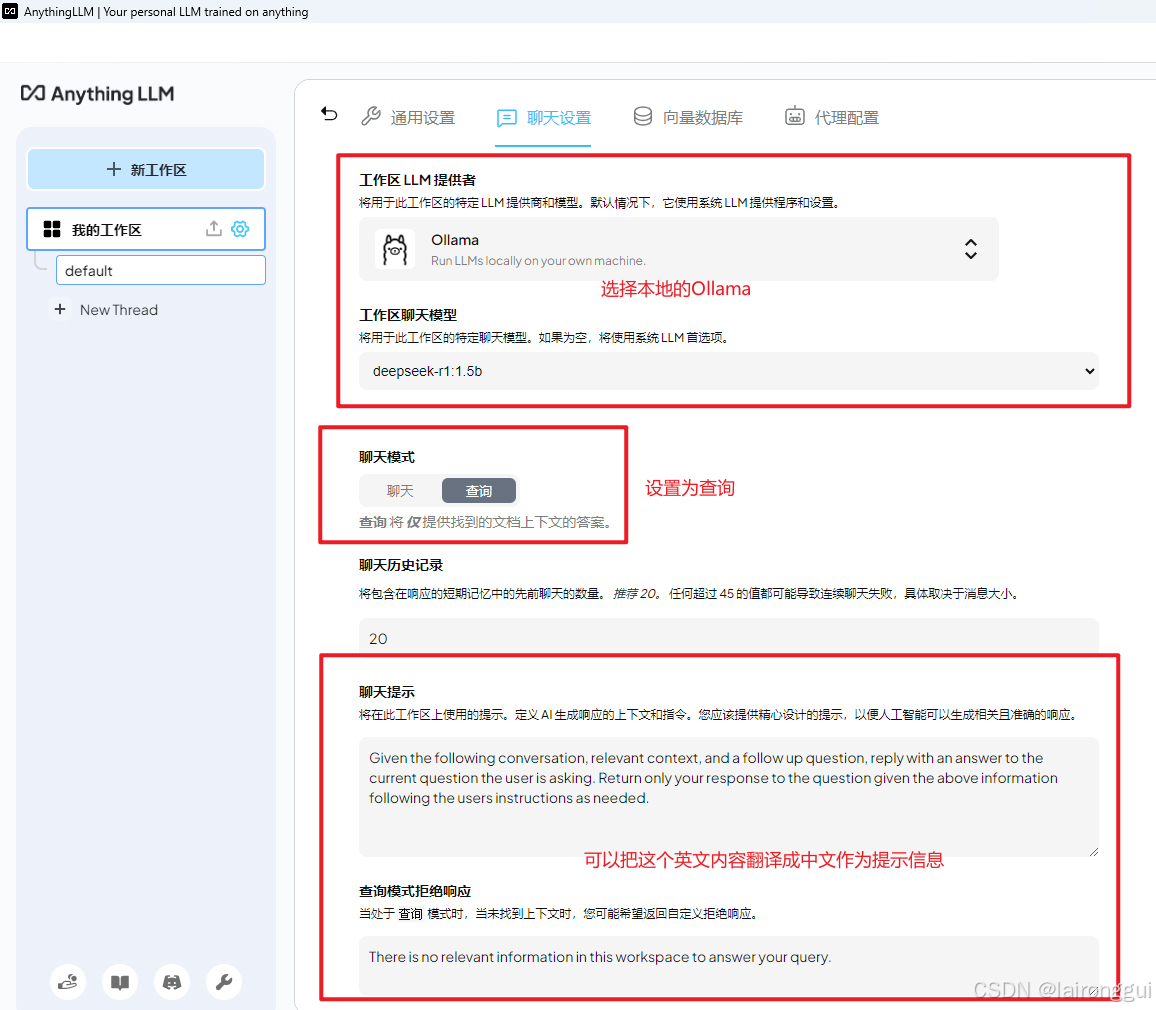The height and width of the screenshot is (1010, 1156).
Task: Click the 新工作区 button
Action: [x=146, y=170]
